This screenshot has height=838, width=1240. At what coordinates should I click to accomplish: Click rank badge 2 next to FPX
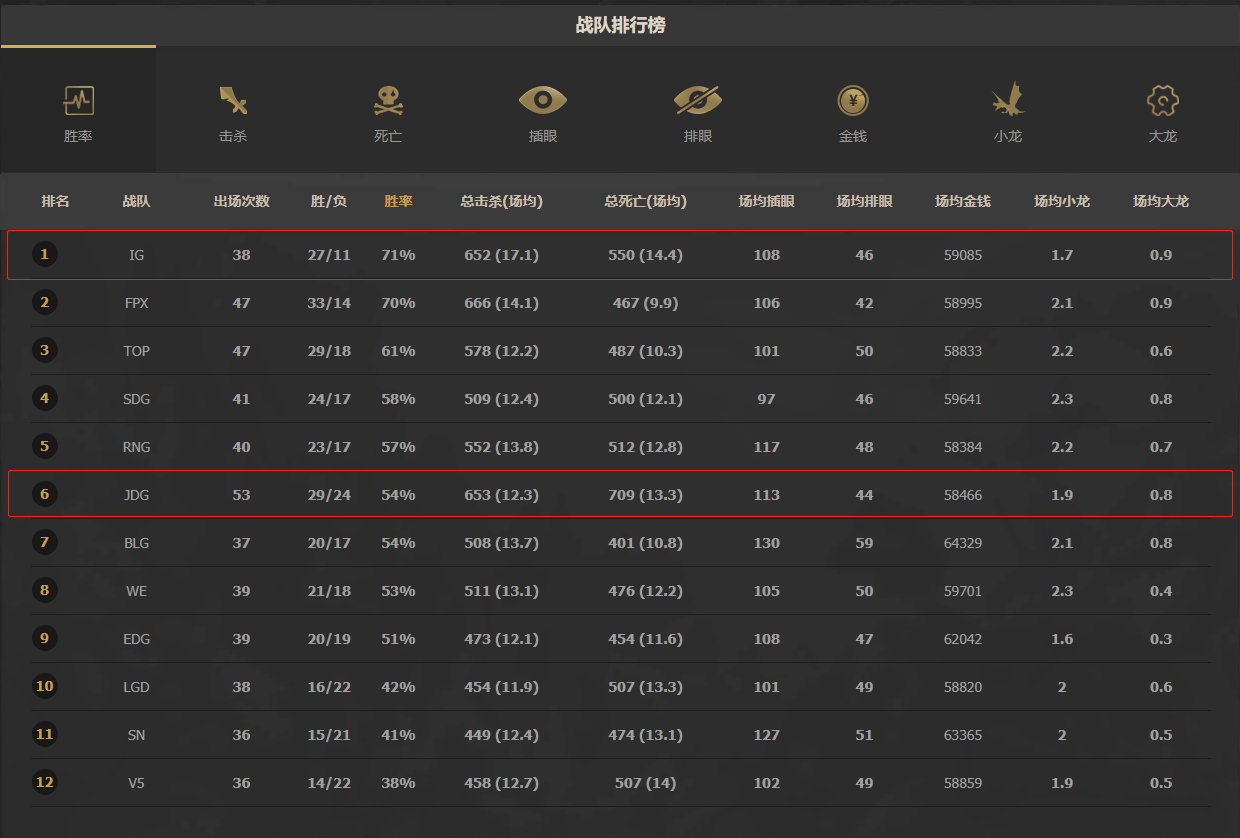point(44,302)
